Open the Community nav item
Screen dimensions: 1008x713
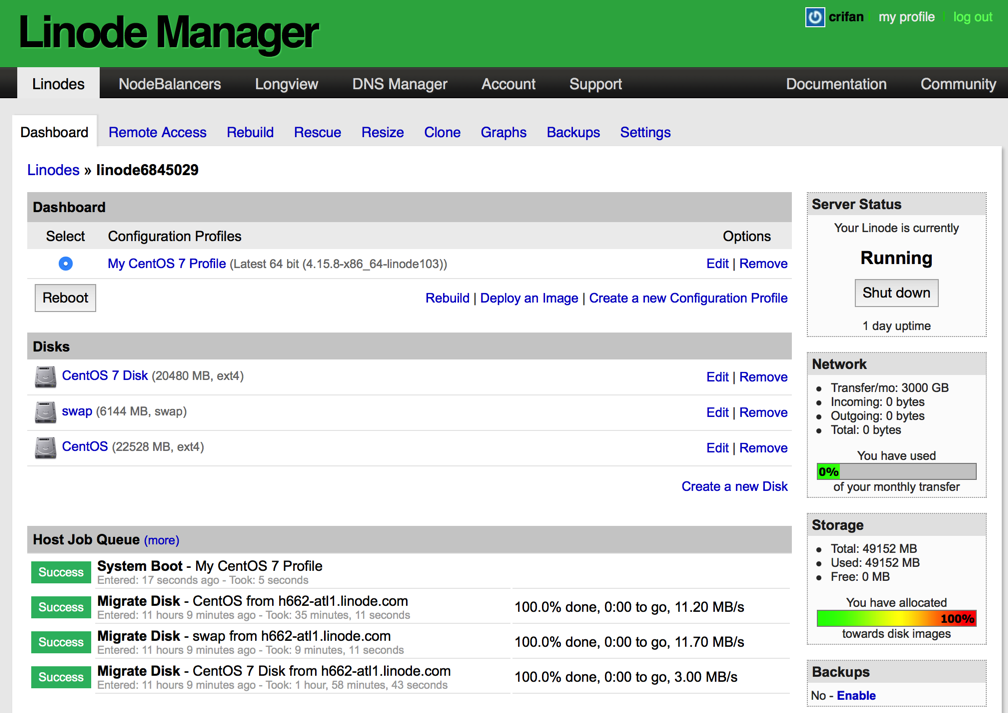coord(958,84)
